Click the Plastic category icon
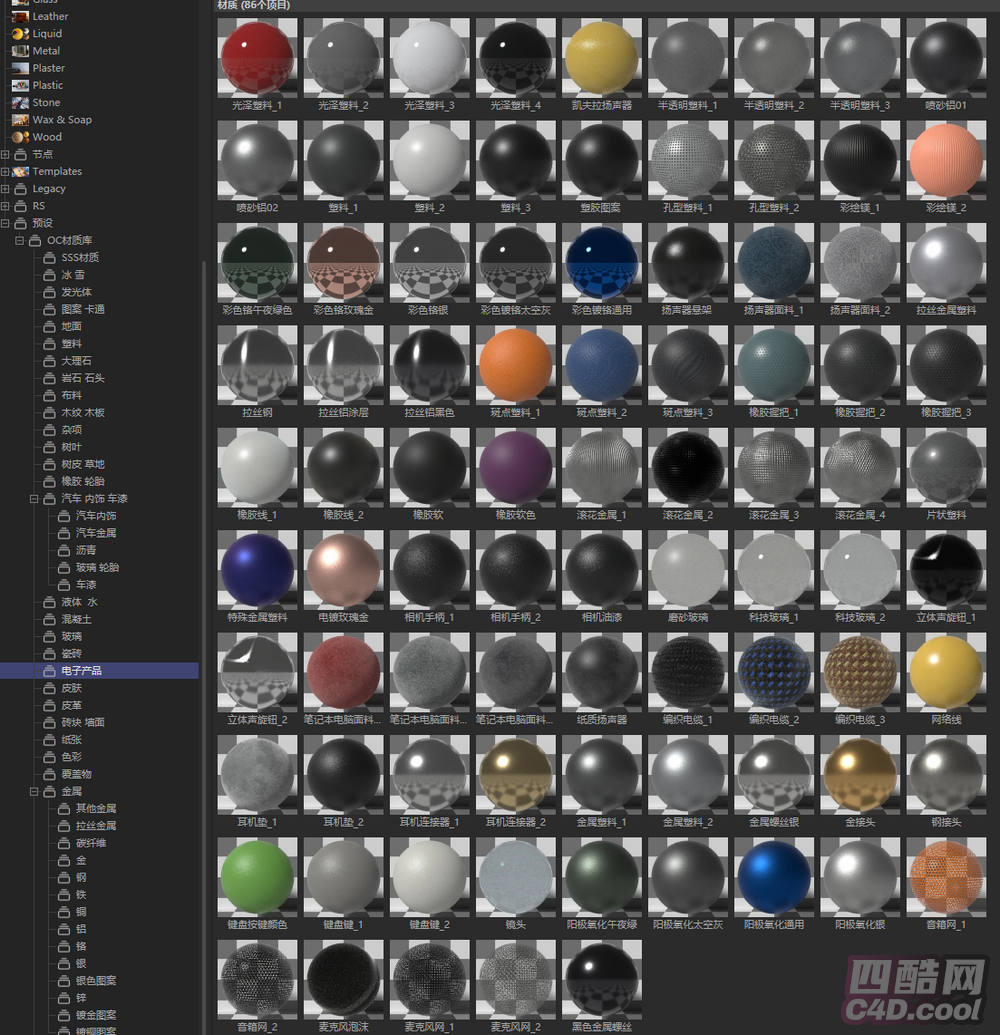This screenshot has height=1035, width=1000. point(20,85)
